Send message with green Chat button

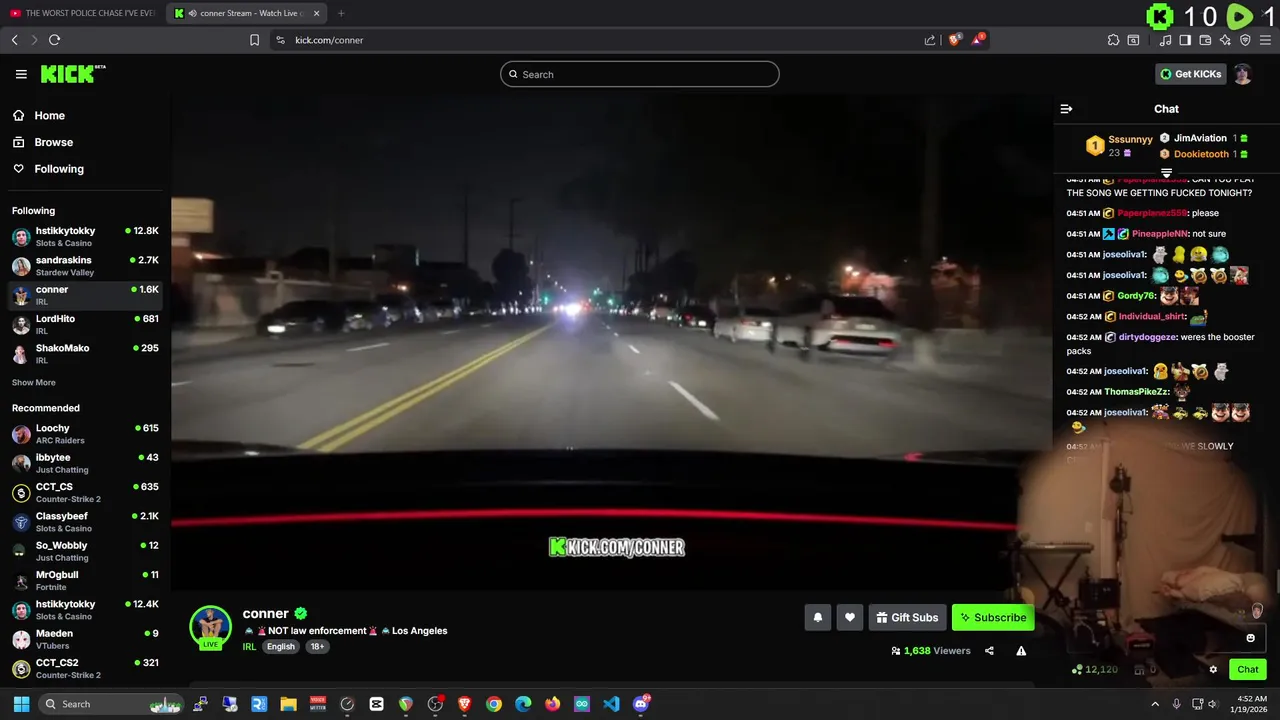[x=1248, y=670]
